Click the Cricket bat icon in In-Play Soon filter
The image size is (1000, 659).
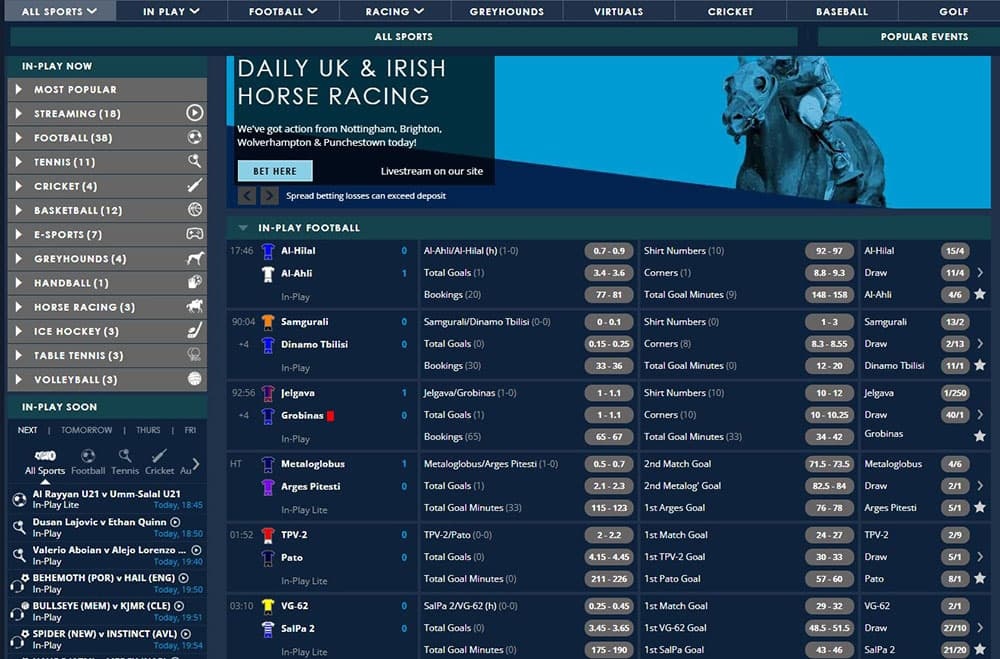click(159, 456)
